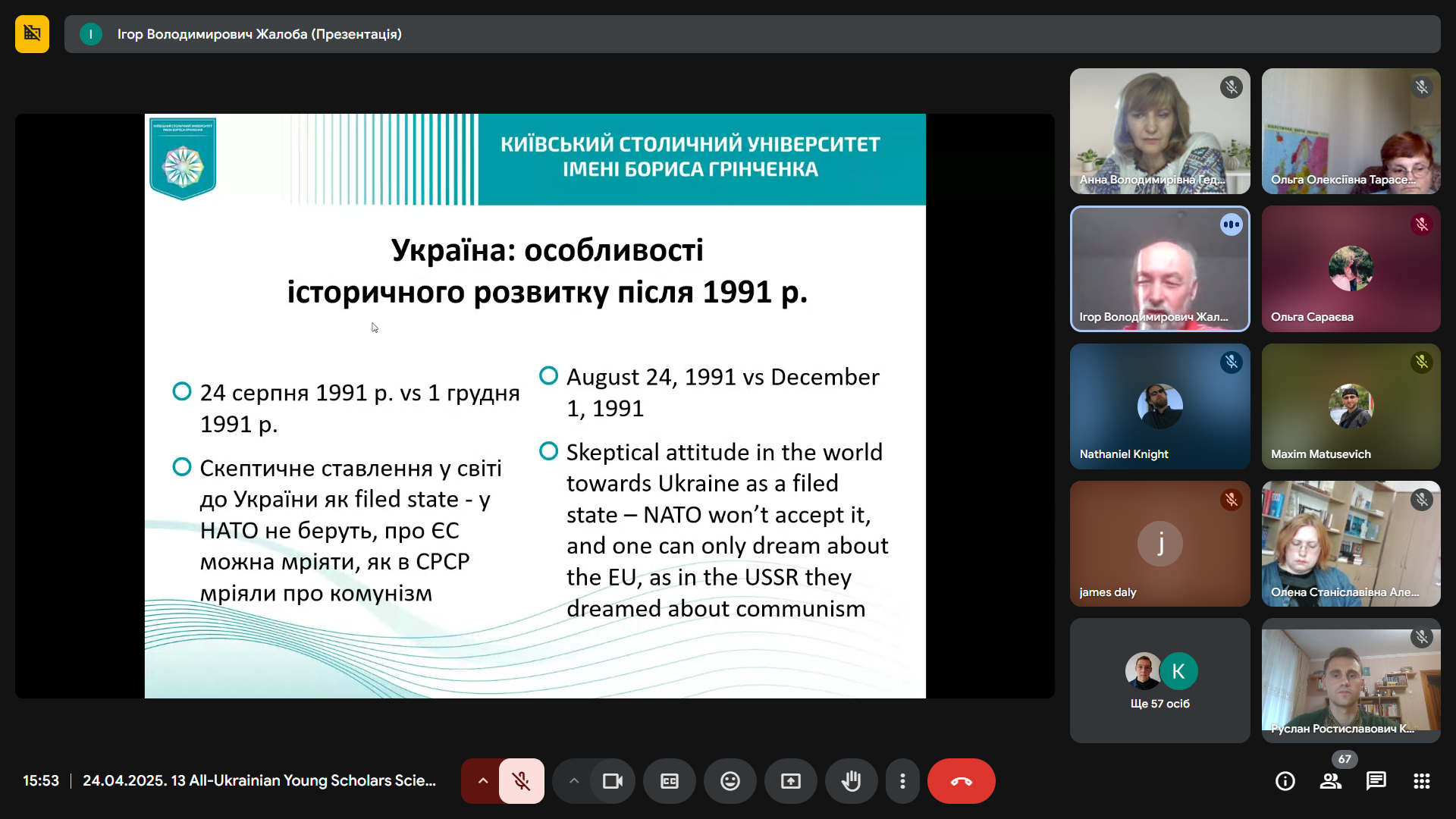Leave call with the red hang-up button

[961, 781]
